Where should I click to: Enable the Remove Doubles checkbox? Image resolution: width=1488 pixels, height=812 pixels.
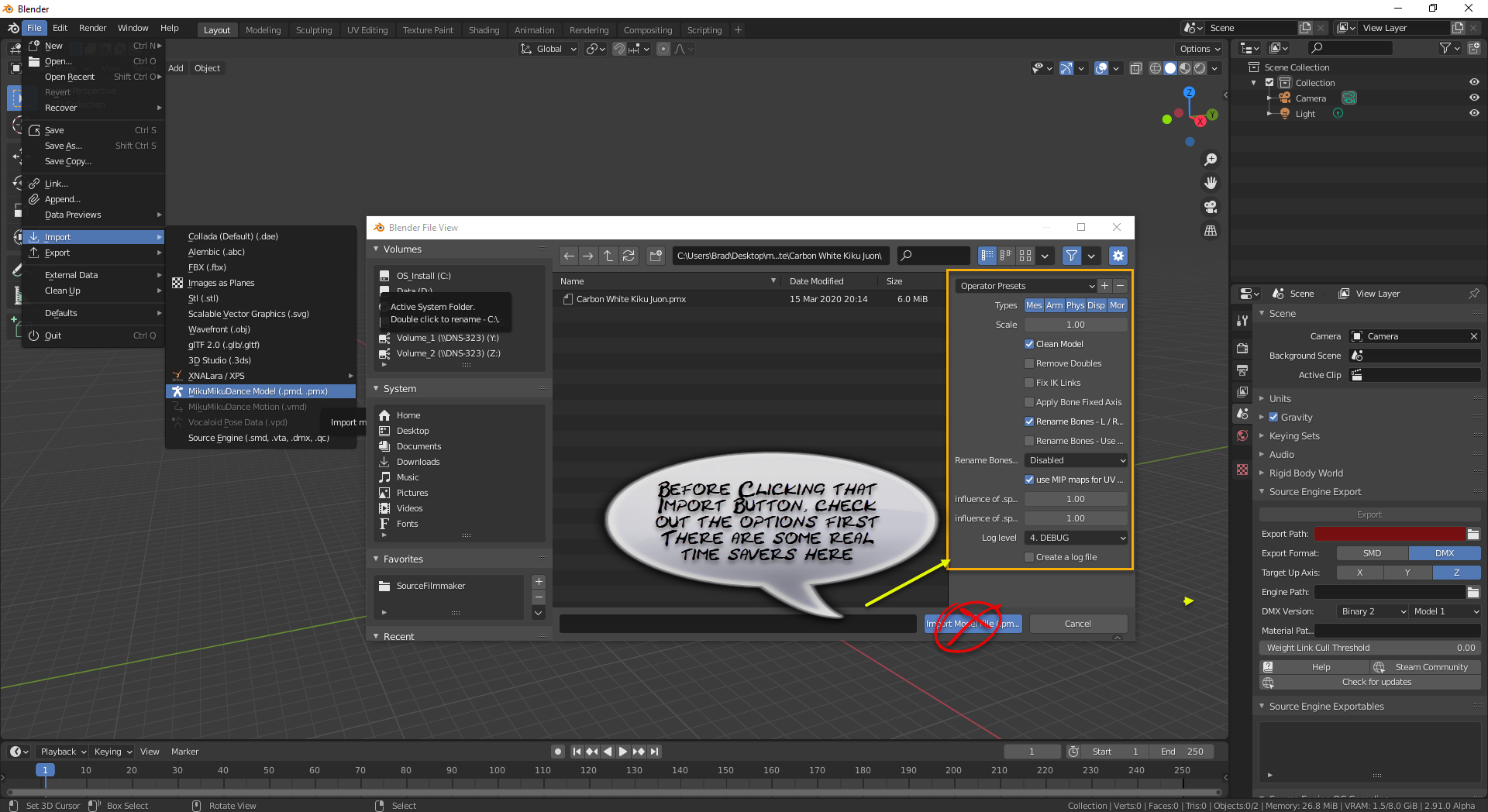(1029, 363)
